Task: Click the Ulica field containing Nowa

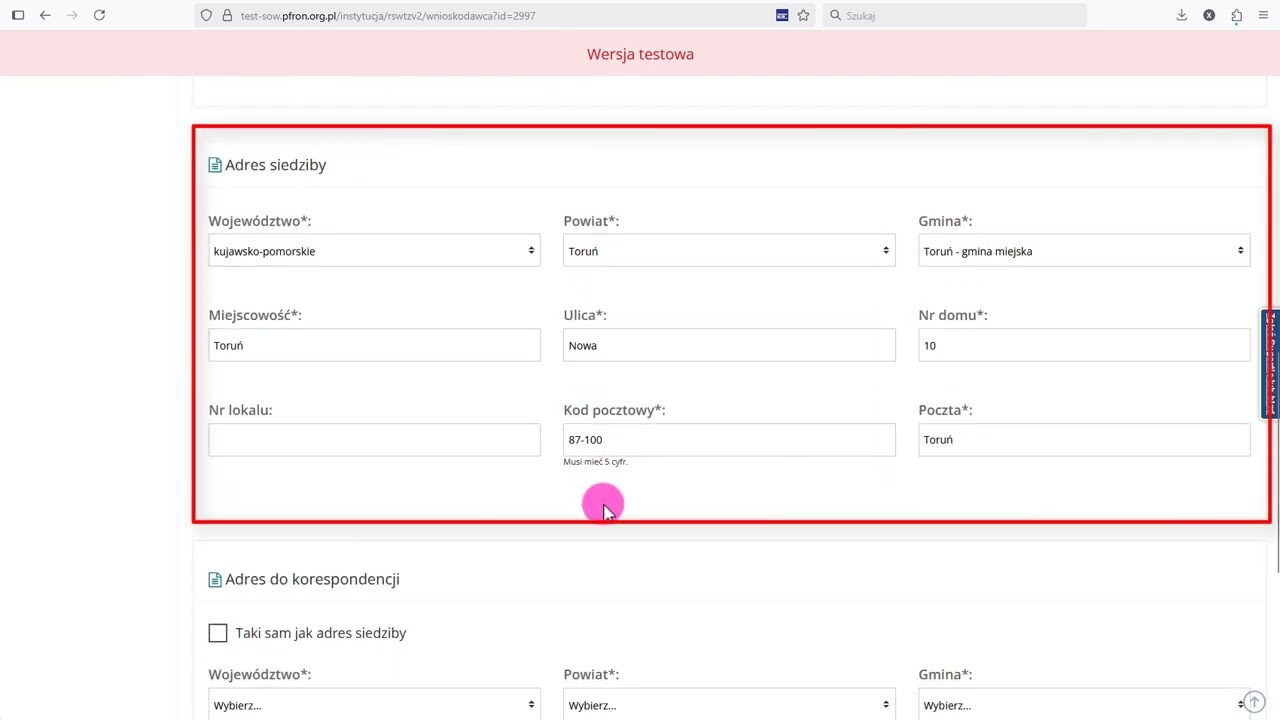Action: pos(729,345)
